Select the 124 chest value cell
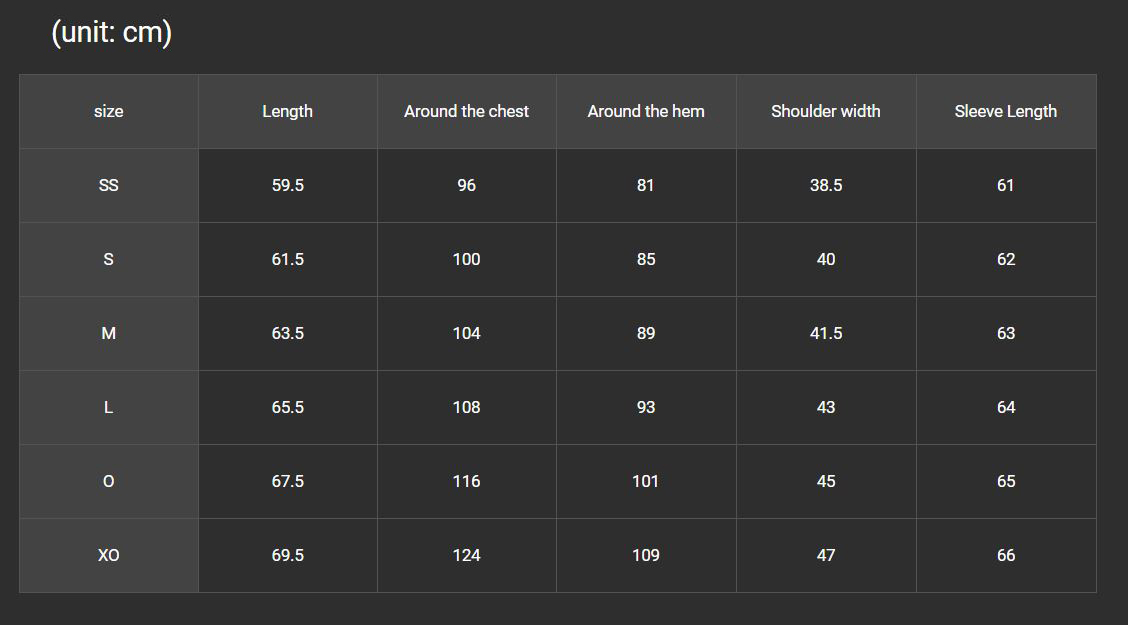Image resolution: width=1128 pixels, height=625 pixels. pyautogui.click(x=467, y=556)
